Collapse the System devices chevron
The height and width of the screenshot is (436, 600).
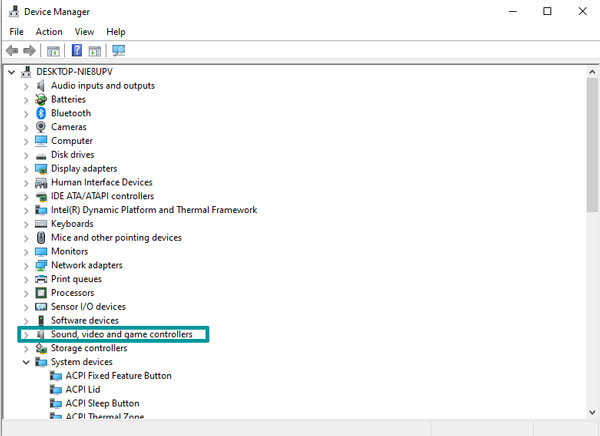tap(26, 362)
